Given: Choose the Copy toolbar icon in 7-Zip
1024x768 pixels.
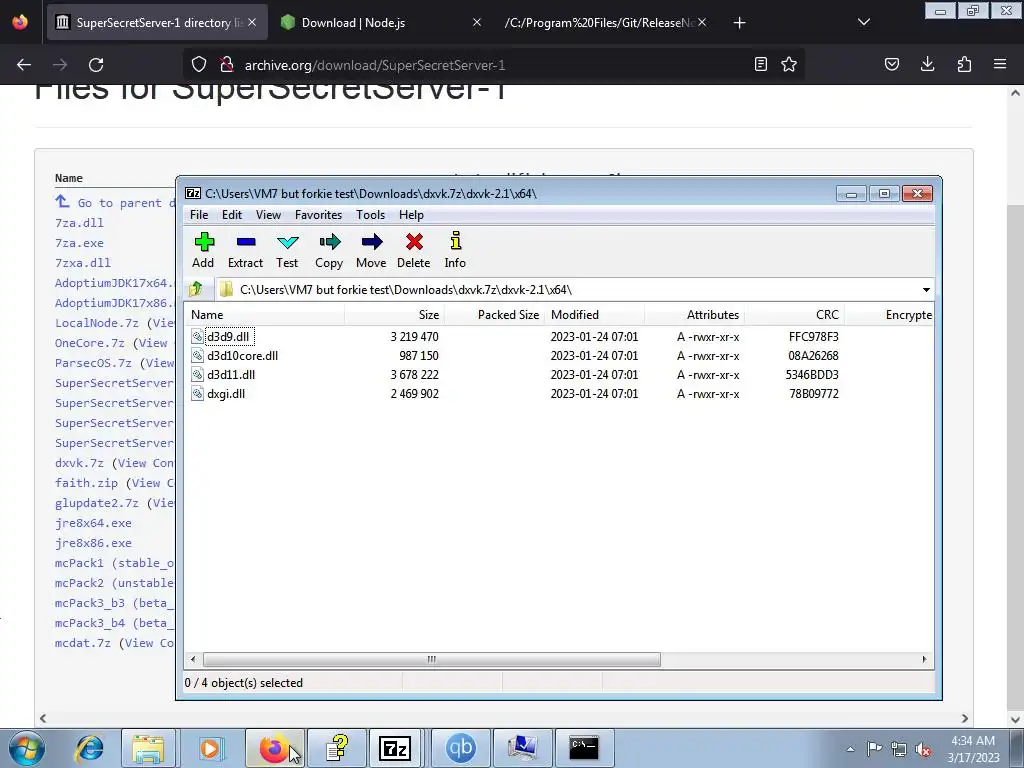Looking at the screenshot, I should coord(328,250).
